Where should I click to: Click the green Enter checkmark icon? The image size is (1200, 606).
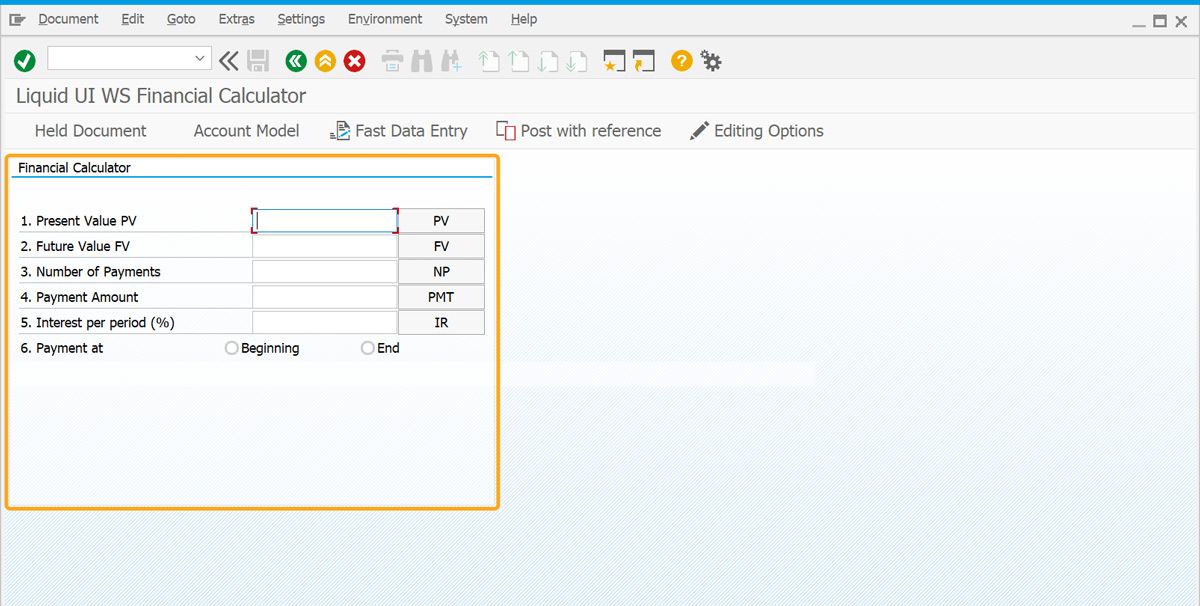[25, 61]
